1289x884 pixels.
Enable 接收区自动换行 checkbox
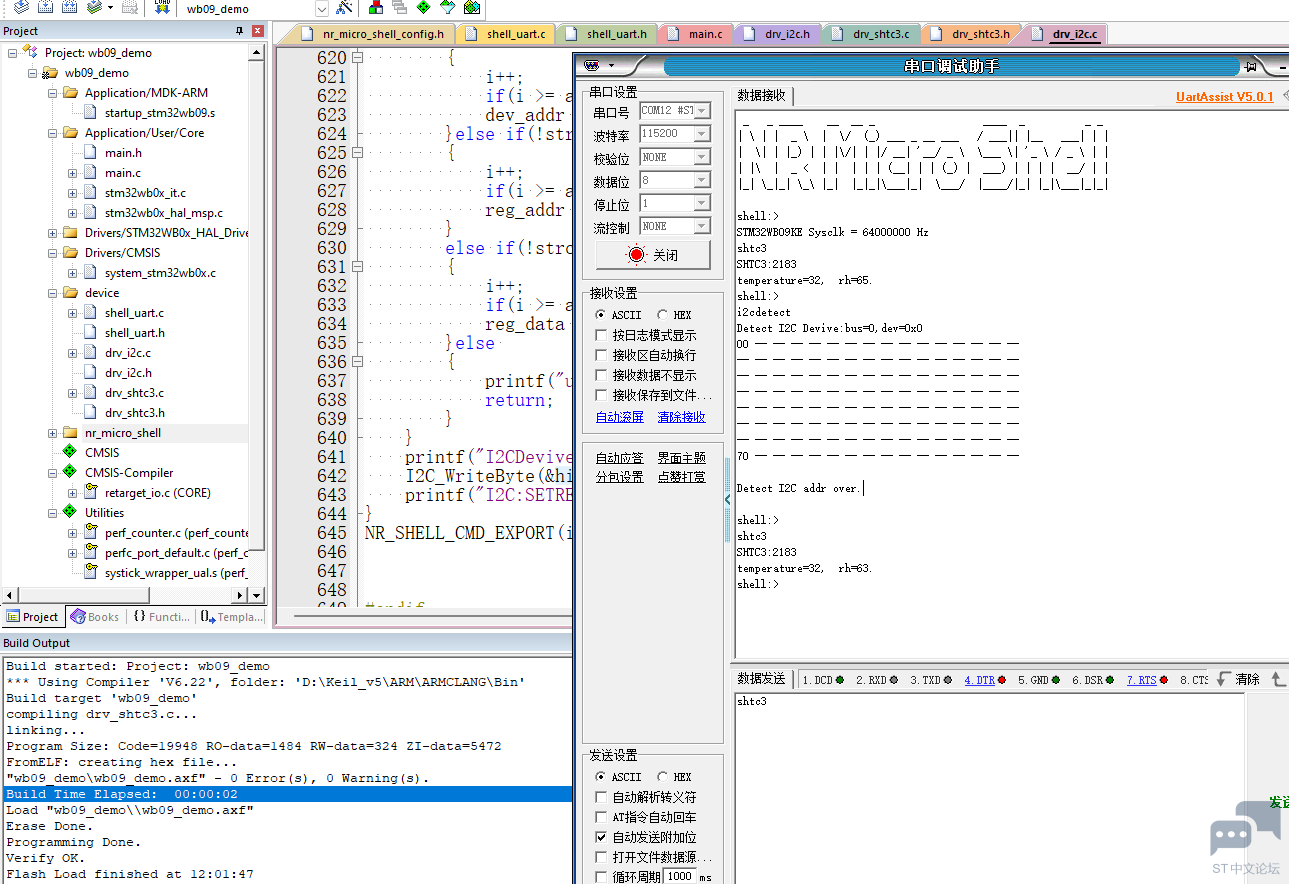(601, 355)
